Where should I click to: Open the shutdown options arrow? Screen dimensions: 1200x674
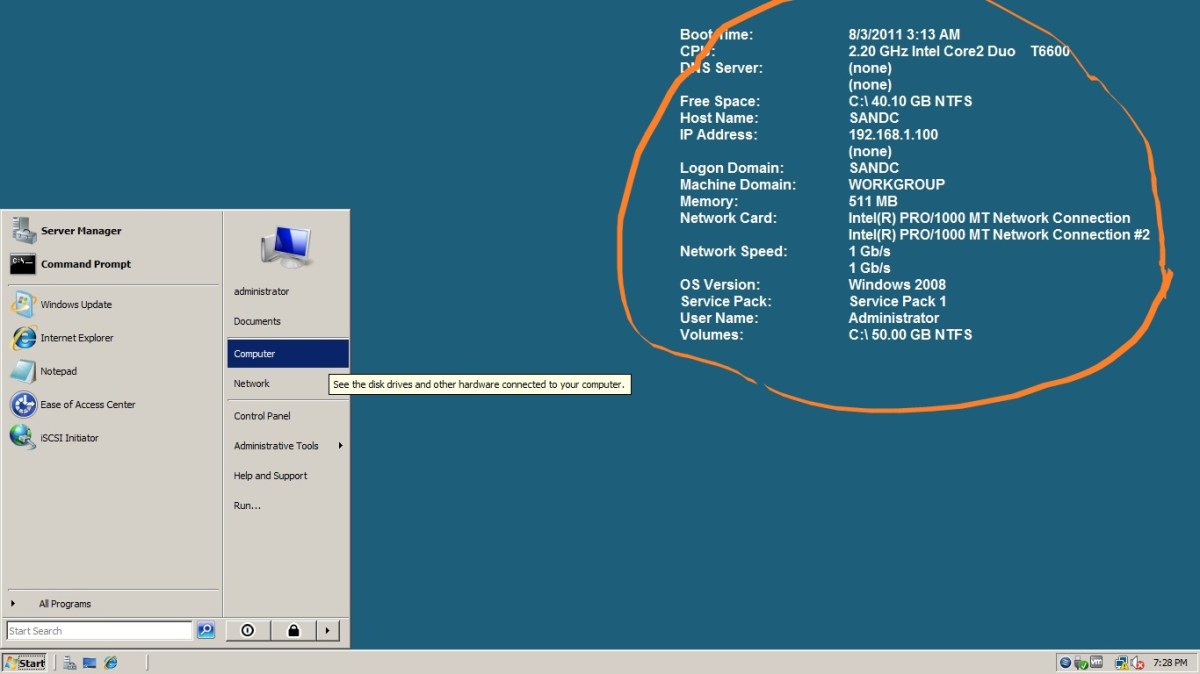coord(328,630)
